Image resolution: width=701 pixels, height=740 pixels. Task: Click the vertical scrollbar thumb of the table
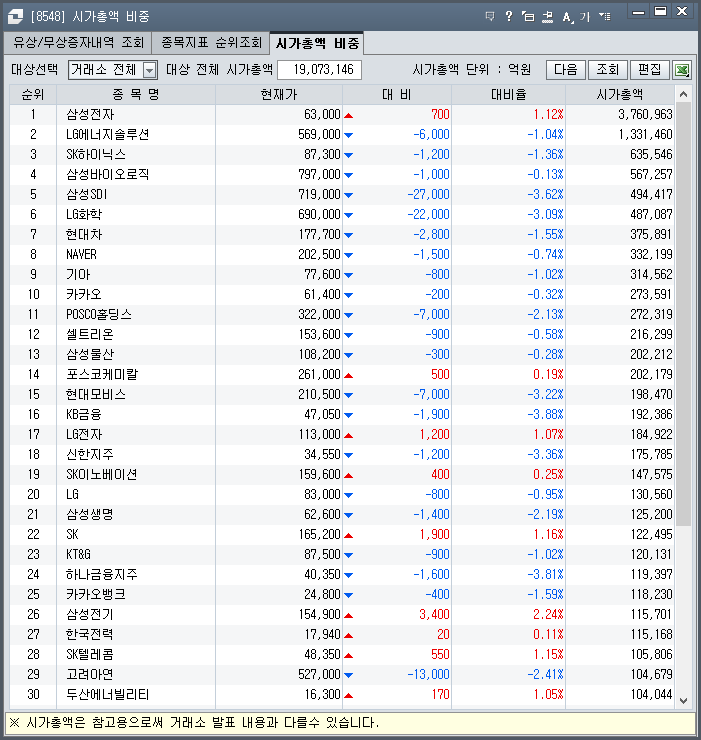coord(683,314)
